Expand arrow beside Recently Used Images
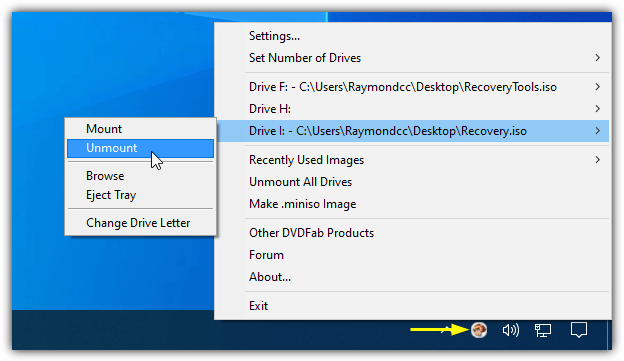The image size is (624, 361). tap(597, 160)
